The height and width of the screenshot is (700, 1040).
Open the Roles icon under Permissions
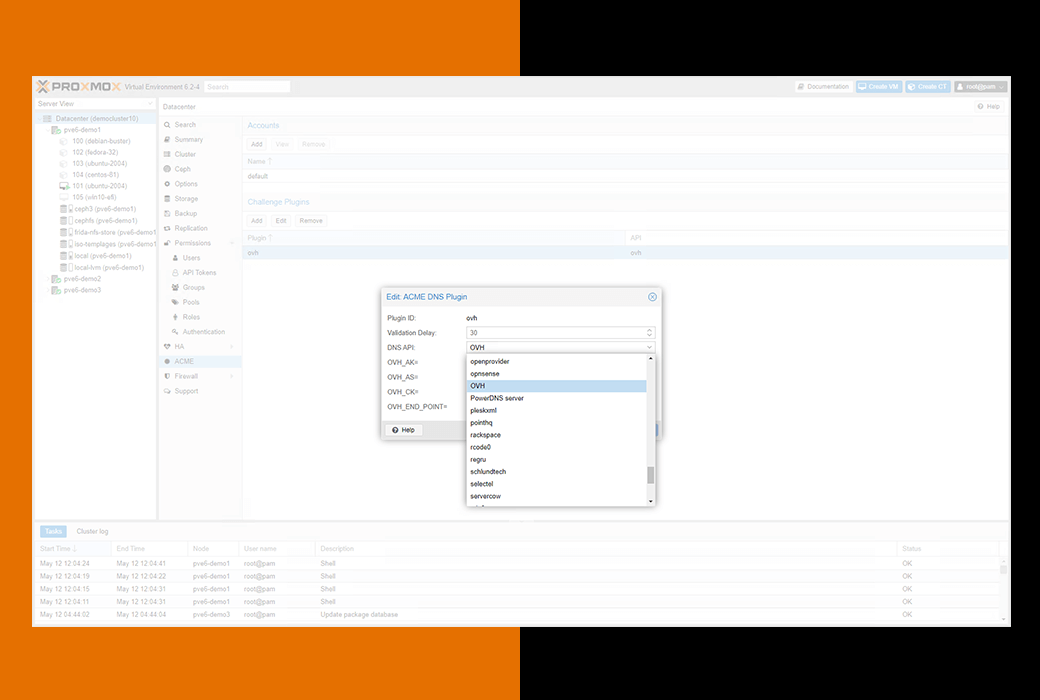click(175, 317)
